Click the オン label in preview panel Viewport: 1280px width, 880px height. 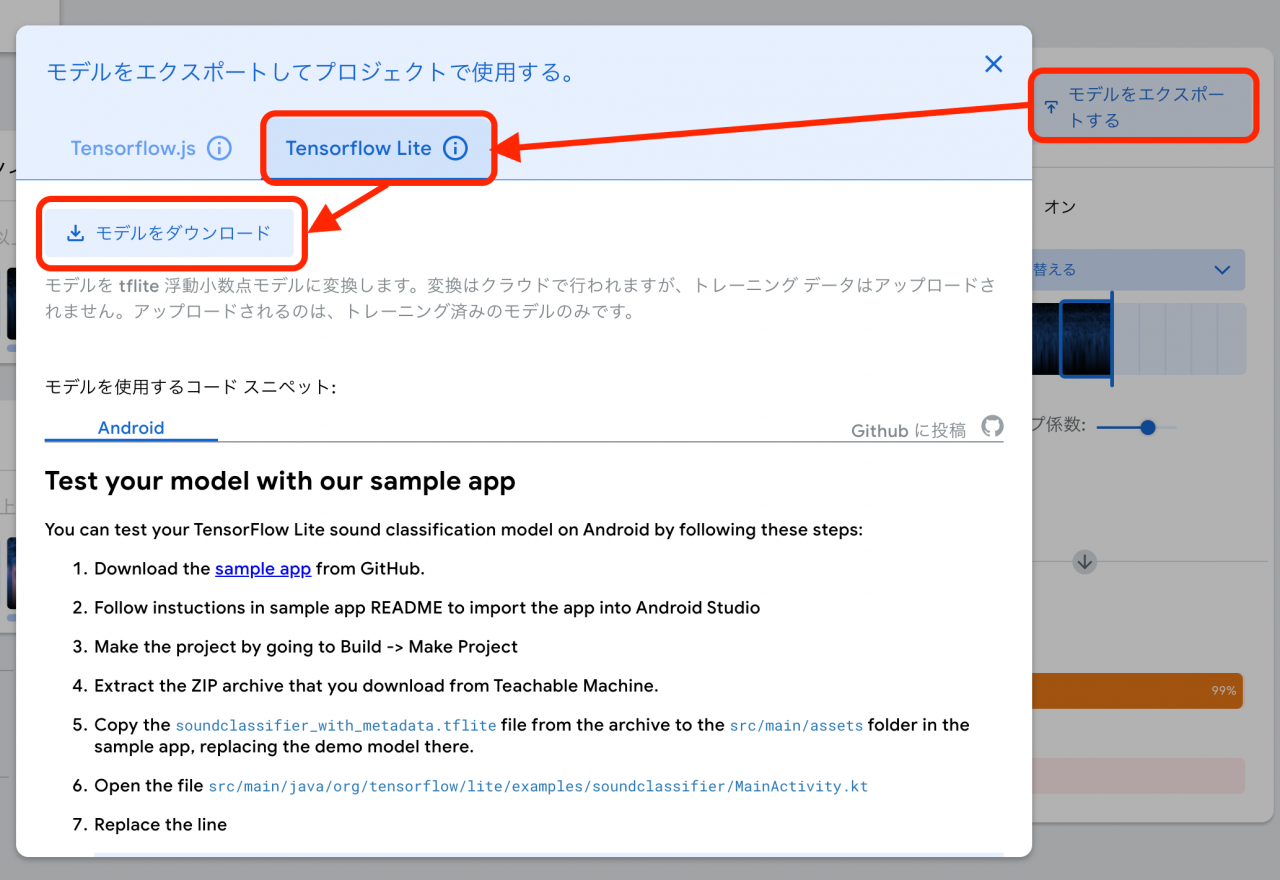click(1060, 207)
